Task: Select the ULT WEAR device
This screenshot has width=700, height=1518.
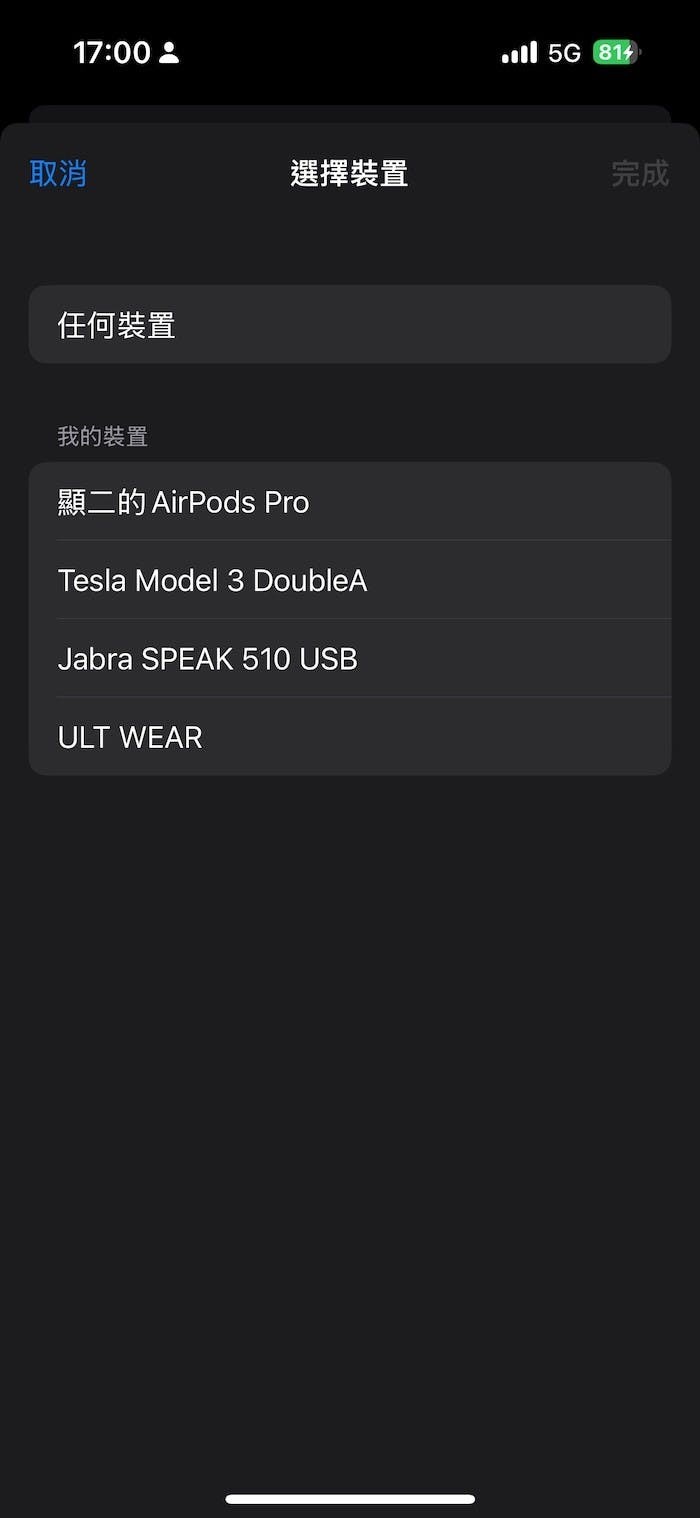Action: coord(349,737)
